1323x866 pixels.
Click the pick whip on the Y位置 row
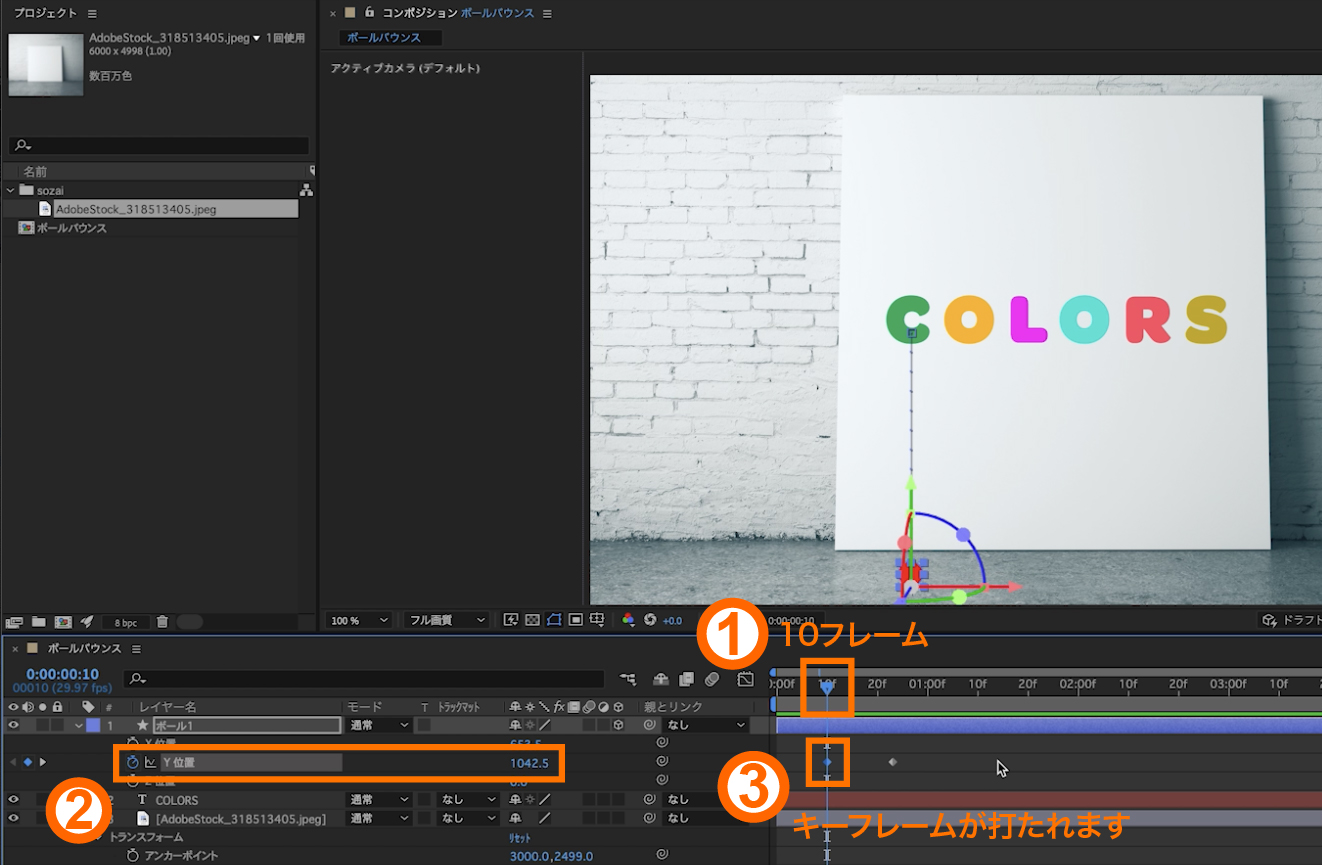click(661, 762)
